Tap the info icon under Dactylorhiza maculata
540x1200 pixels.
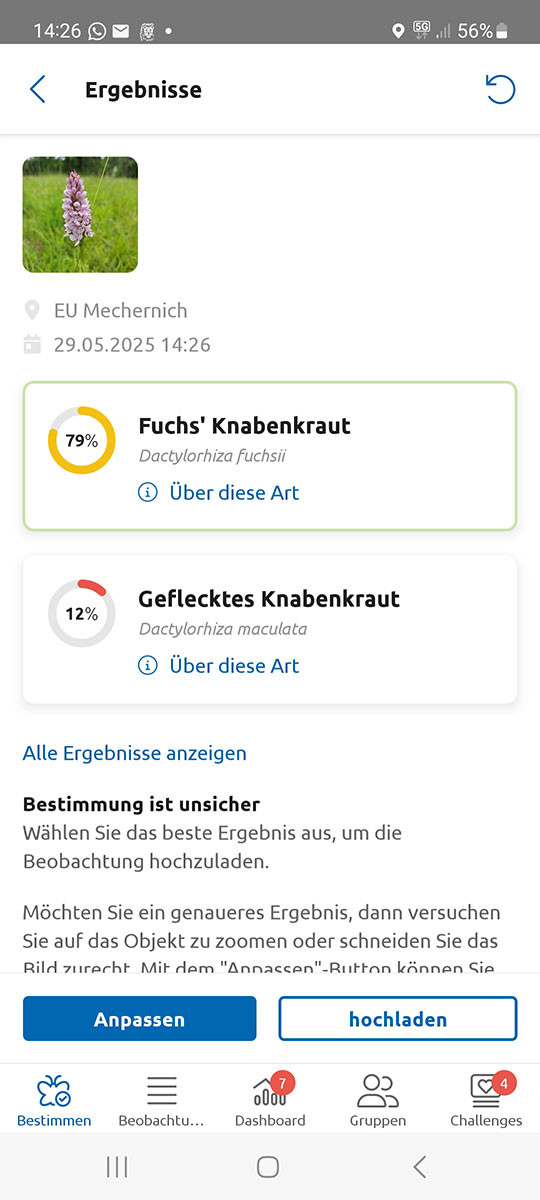148,665
